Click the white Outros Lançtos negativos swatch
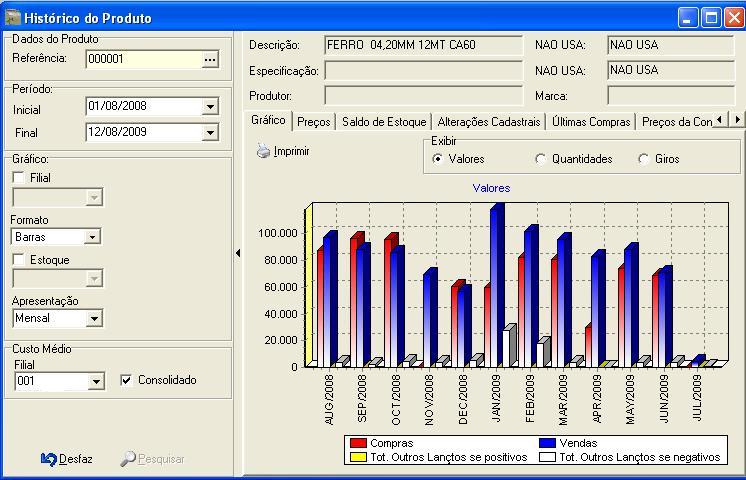Image resolution: width=746 pixels, height=480 pixels. tap(548, 457)
